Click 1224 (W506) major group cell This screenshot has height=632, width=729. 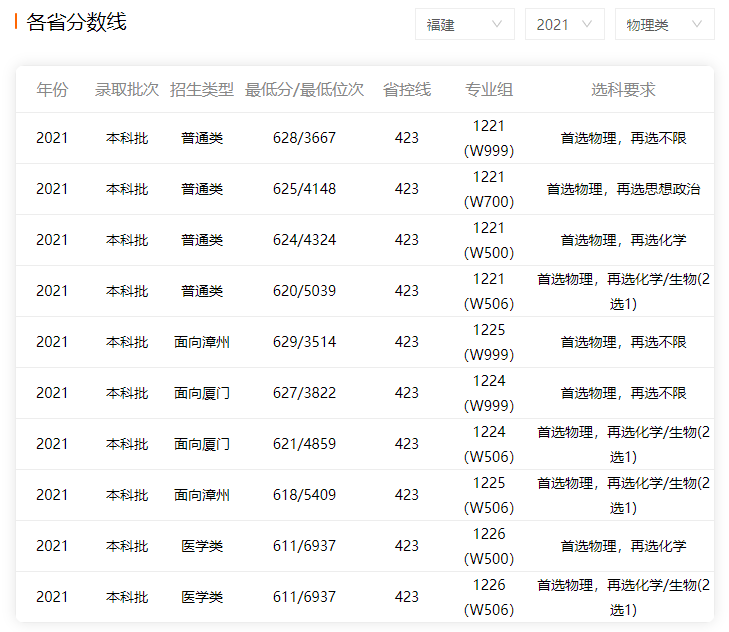pyautogui.click(x=489, y=444)
